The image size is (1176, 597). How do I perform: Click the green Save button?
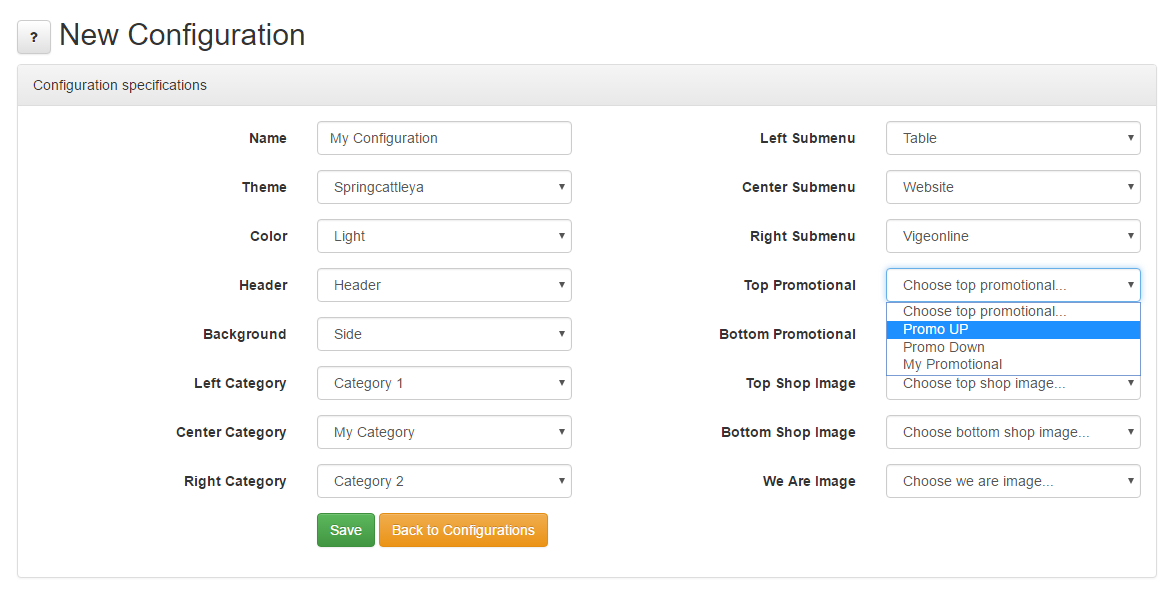[346, 530]
